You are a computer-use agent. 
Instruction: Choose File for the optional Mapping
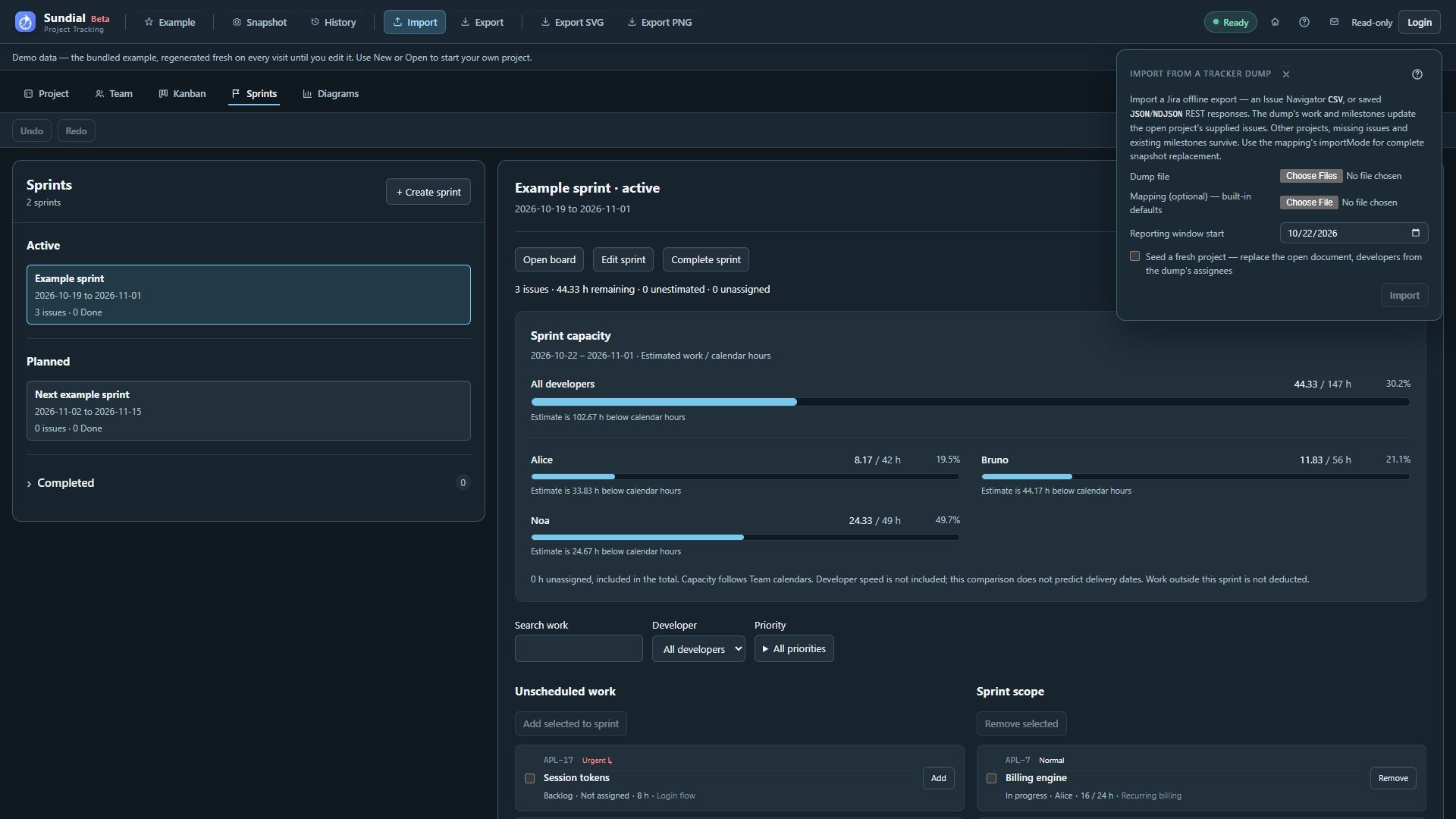(x=1309, y=202)
